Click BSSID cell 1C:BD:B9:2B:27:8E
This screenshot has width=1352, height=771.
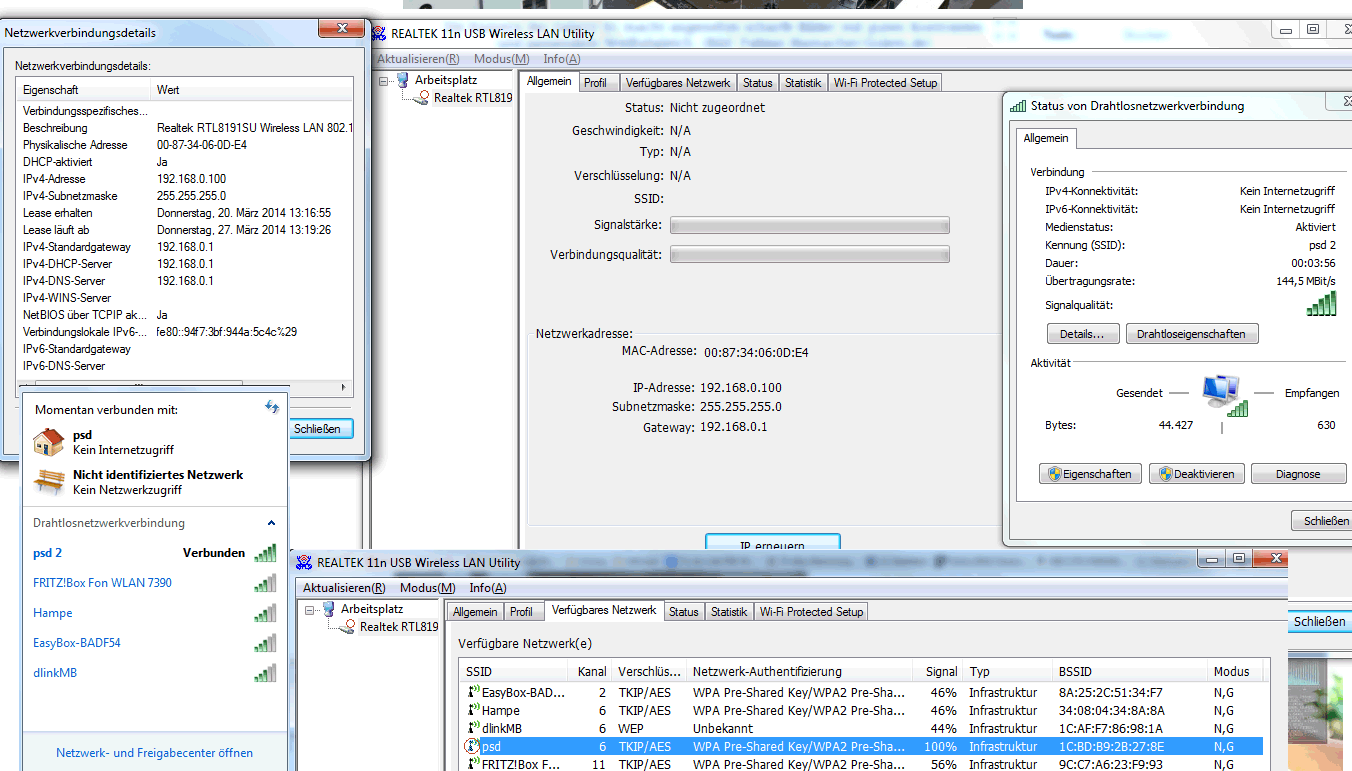click(1111, 746)
